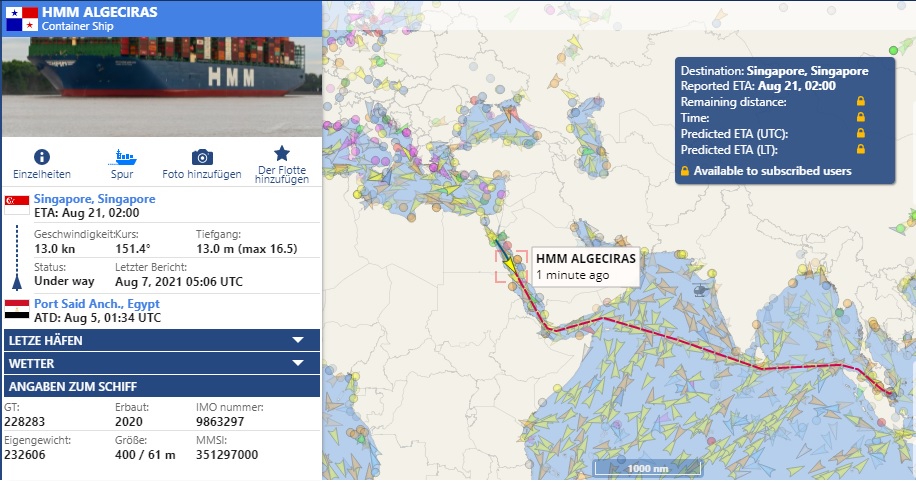Open the ANGABEN ZUM SCHIFF section header
Screen dimensions: 916x481
(162, 386)
